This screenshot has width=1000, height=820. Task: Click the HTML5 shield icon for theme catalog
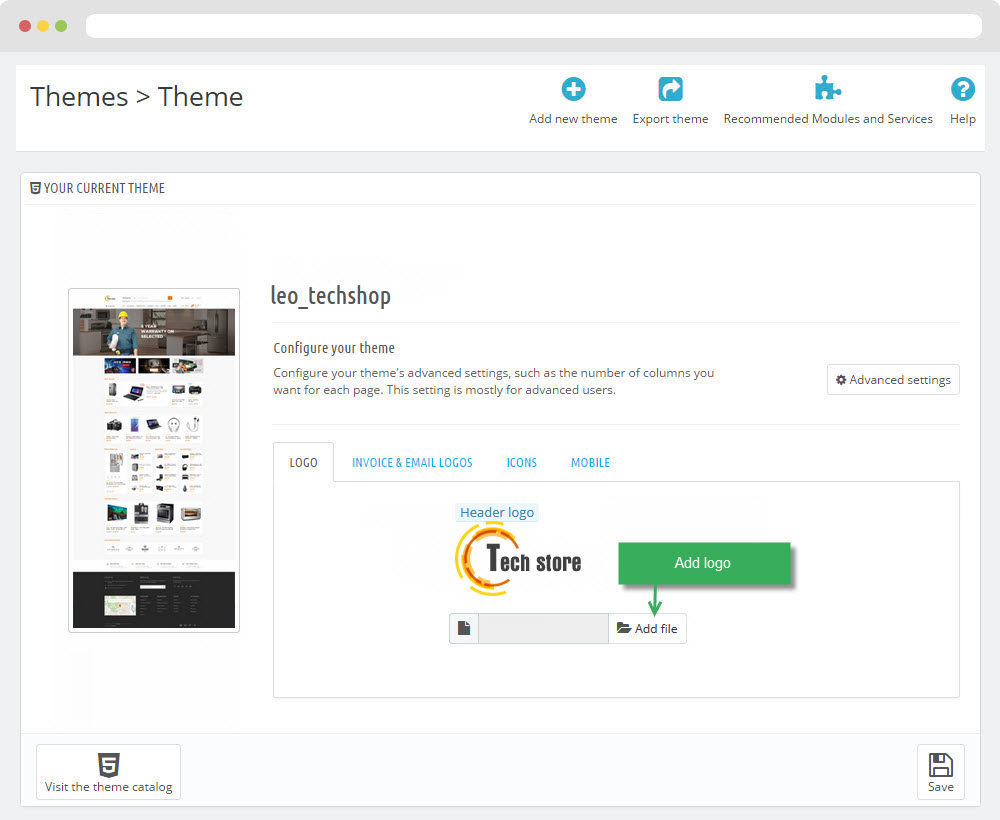[108, 765]
